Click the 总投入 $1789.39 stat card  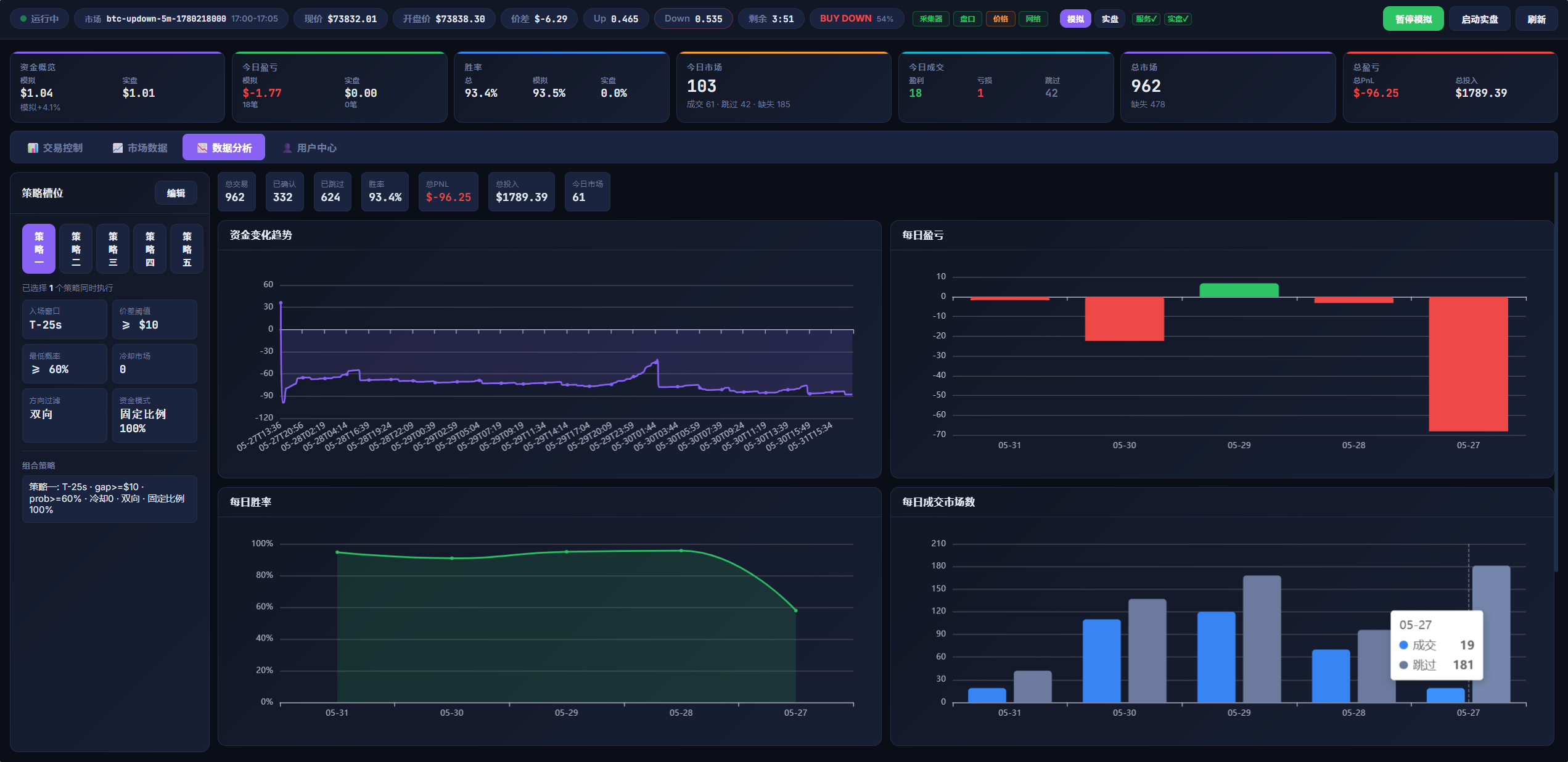(522, 192)
